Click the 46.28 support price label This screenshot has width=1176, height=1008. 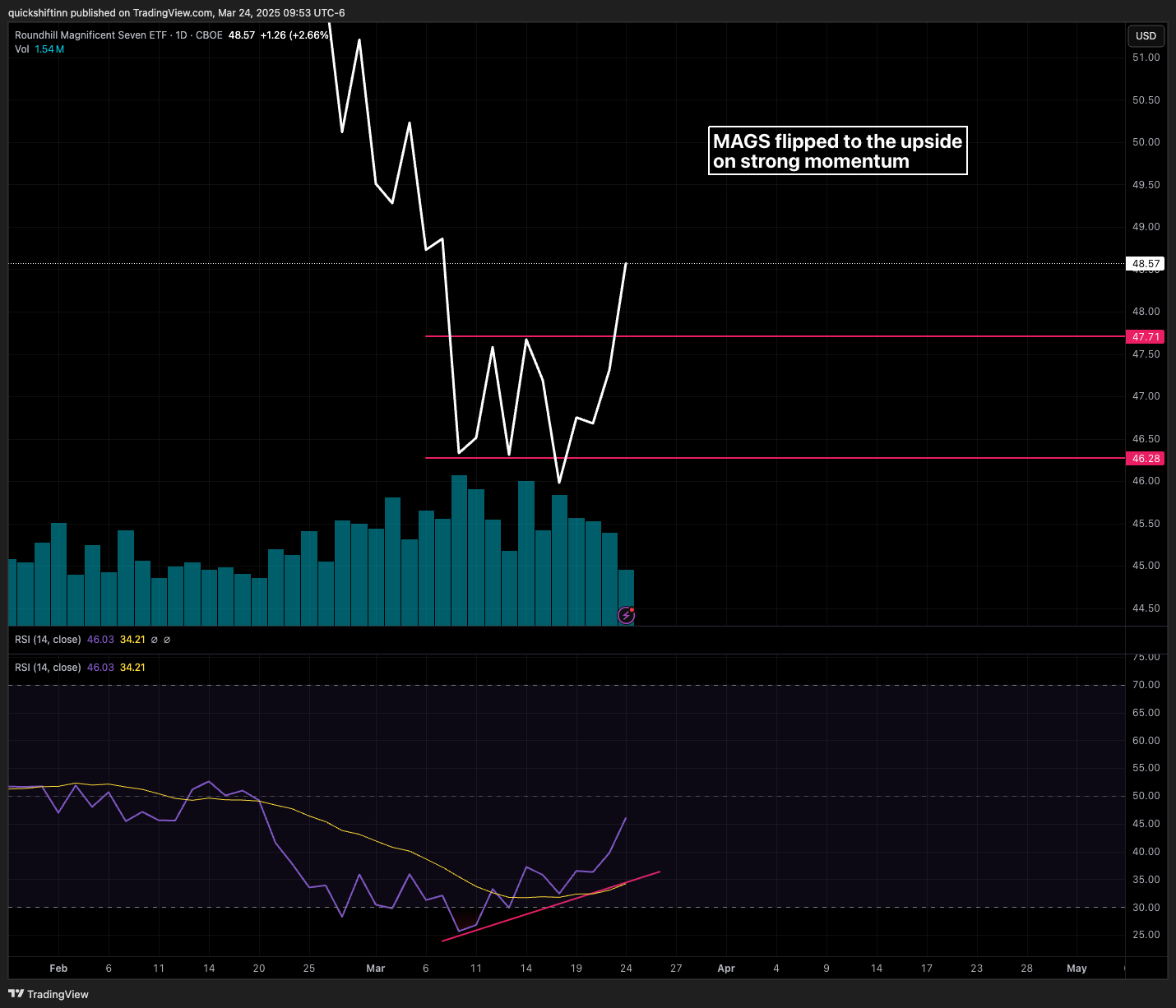[1146, 459]
